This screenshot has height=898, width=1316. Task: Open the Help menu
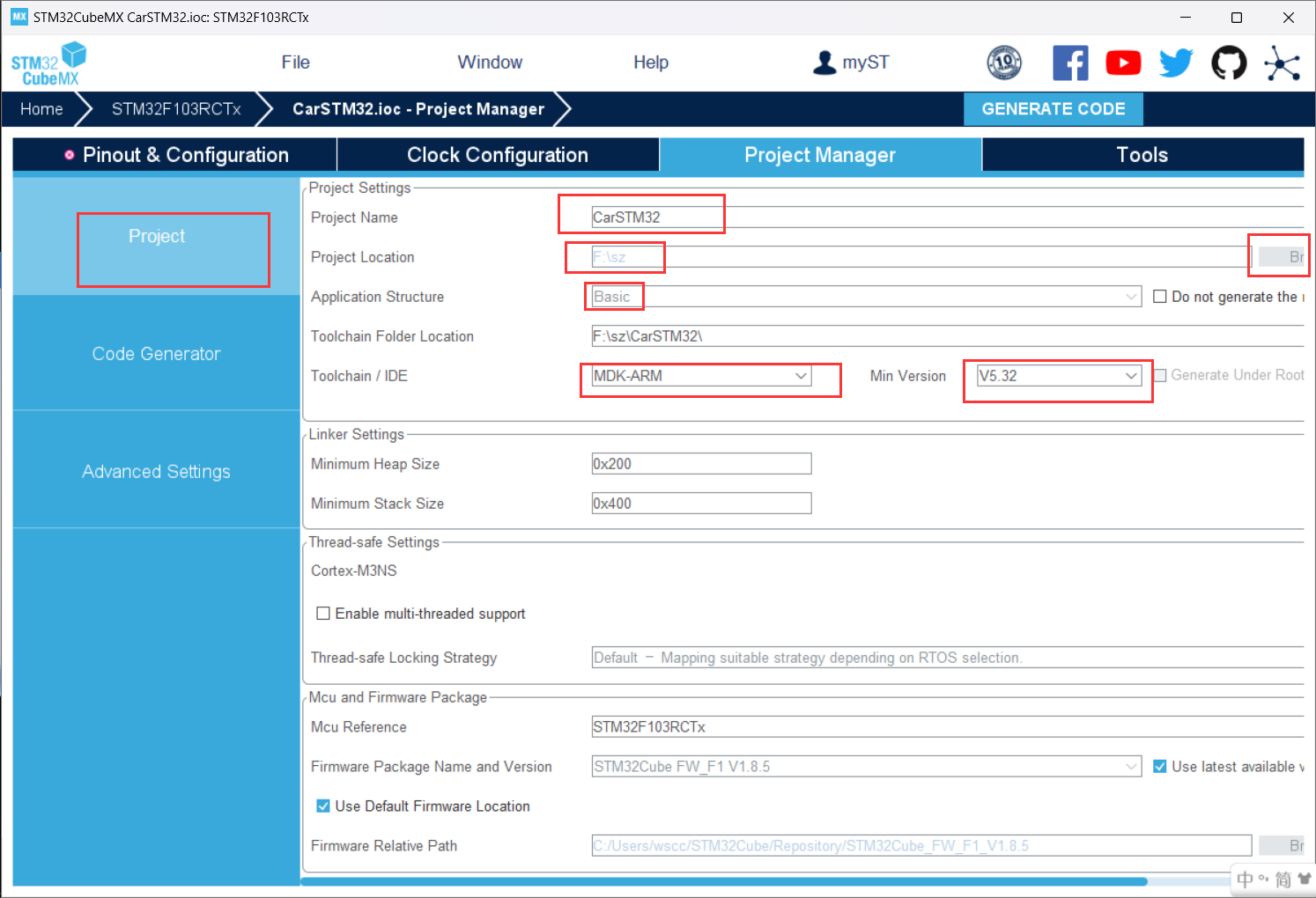click(x=651, y=63)
